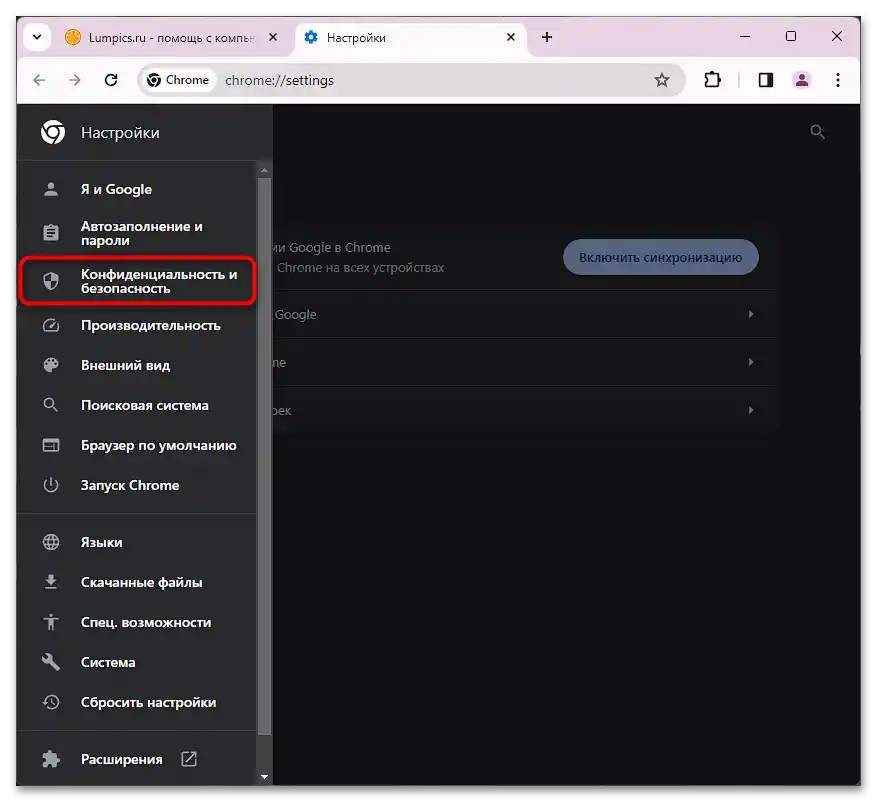The height and width of the screenshot is (802, 877).
Task: Click the bookmark star in the address bar
Action: [x=663, y=80]
